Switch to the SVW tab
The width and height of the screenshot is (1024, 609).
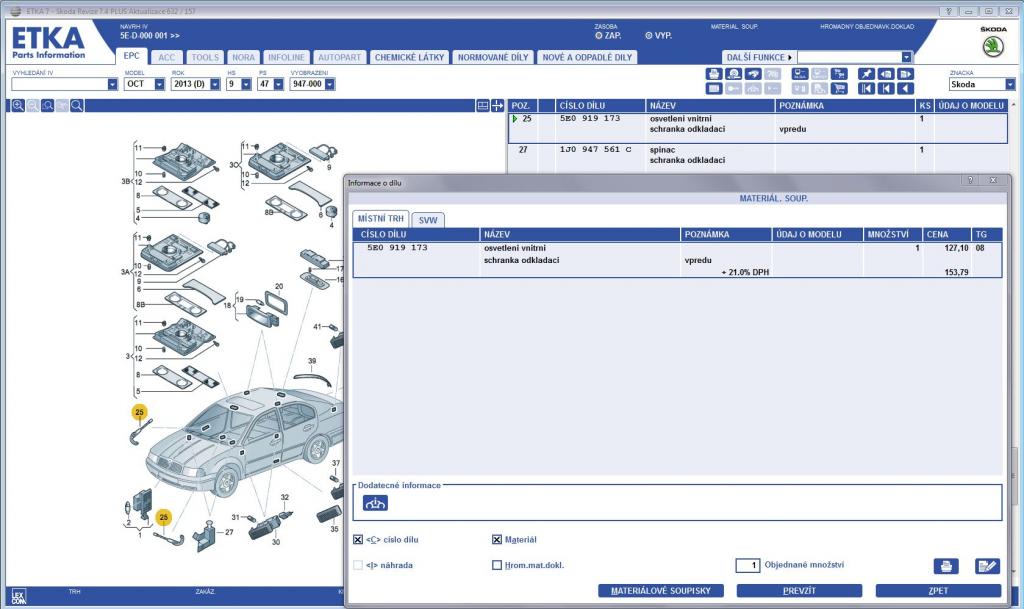428,220
